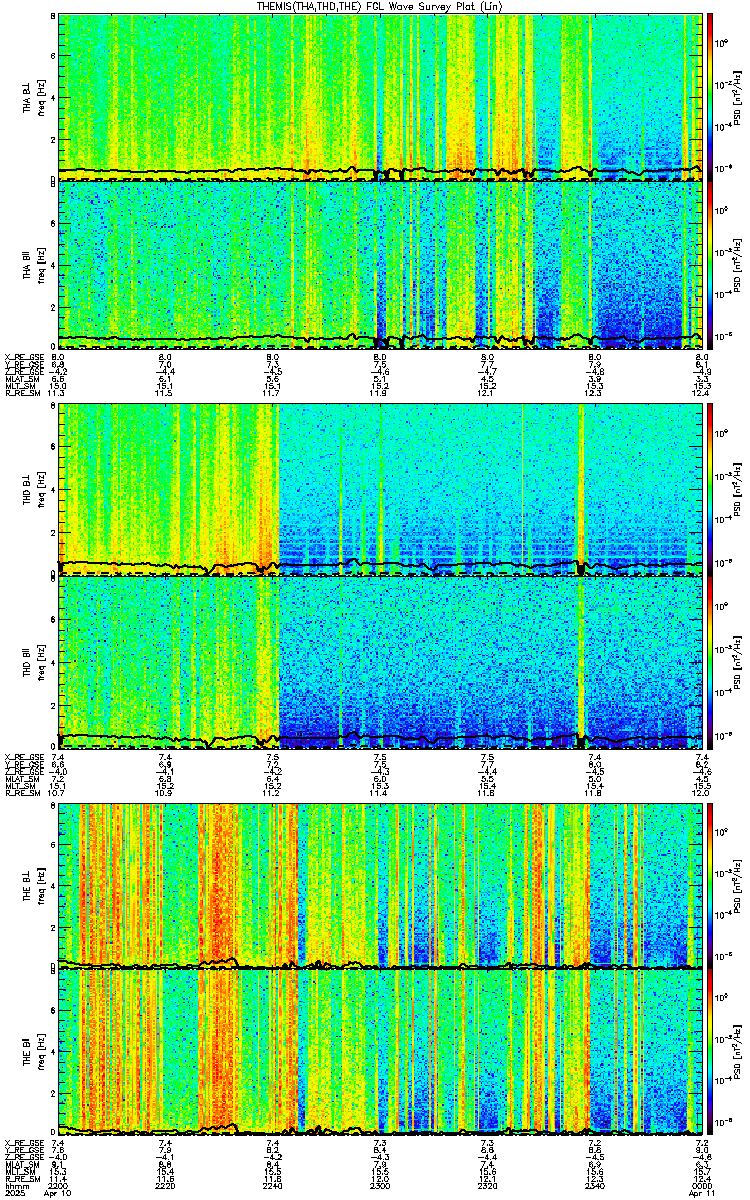Click the THE B-perpendicular panel color bar
The image size is (750, 1200).
point(710,885)
